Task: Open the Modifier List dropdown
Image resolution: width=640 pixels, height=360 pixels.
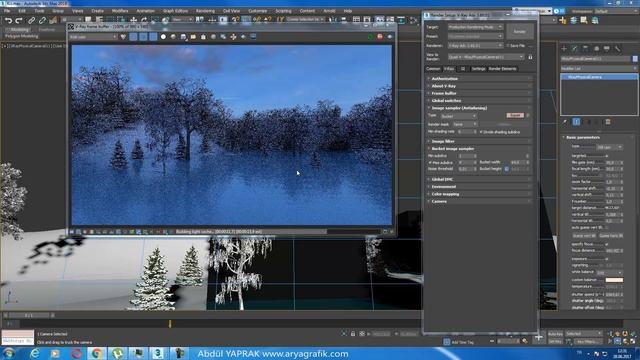Action: [599, 69]
